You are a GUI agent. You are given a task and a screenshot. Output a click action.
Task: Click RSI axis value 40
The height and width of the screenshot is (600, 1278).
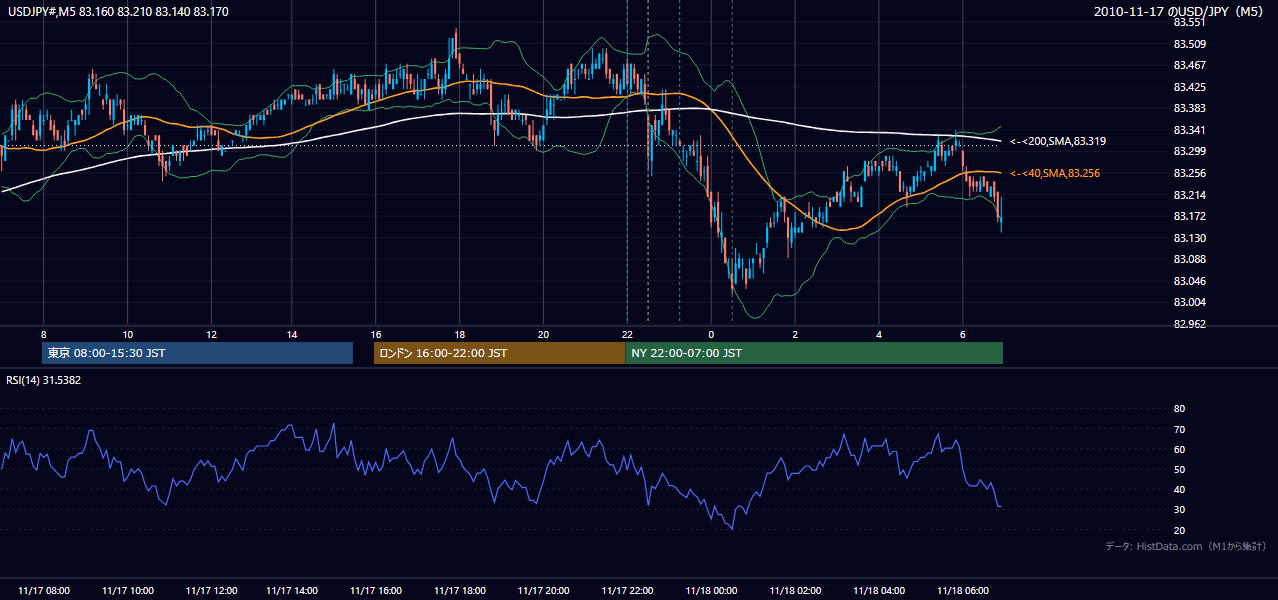1179,490
